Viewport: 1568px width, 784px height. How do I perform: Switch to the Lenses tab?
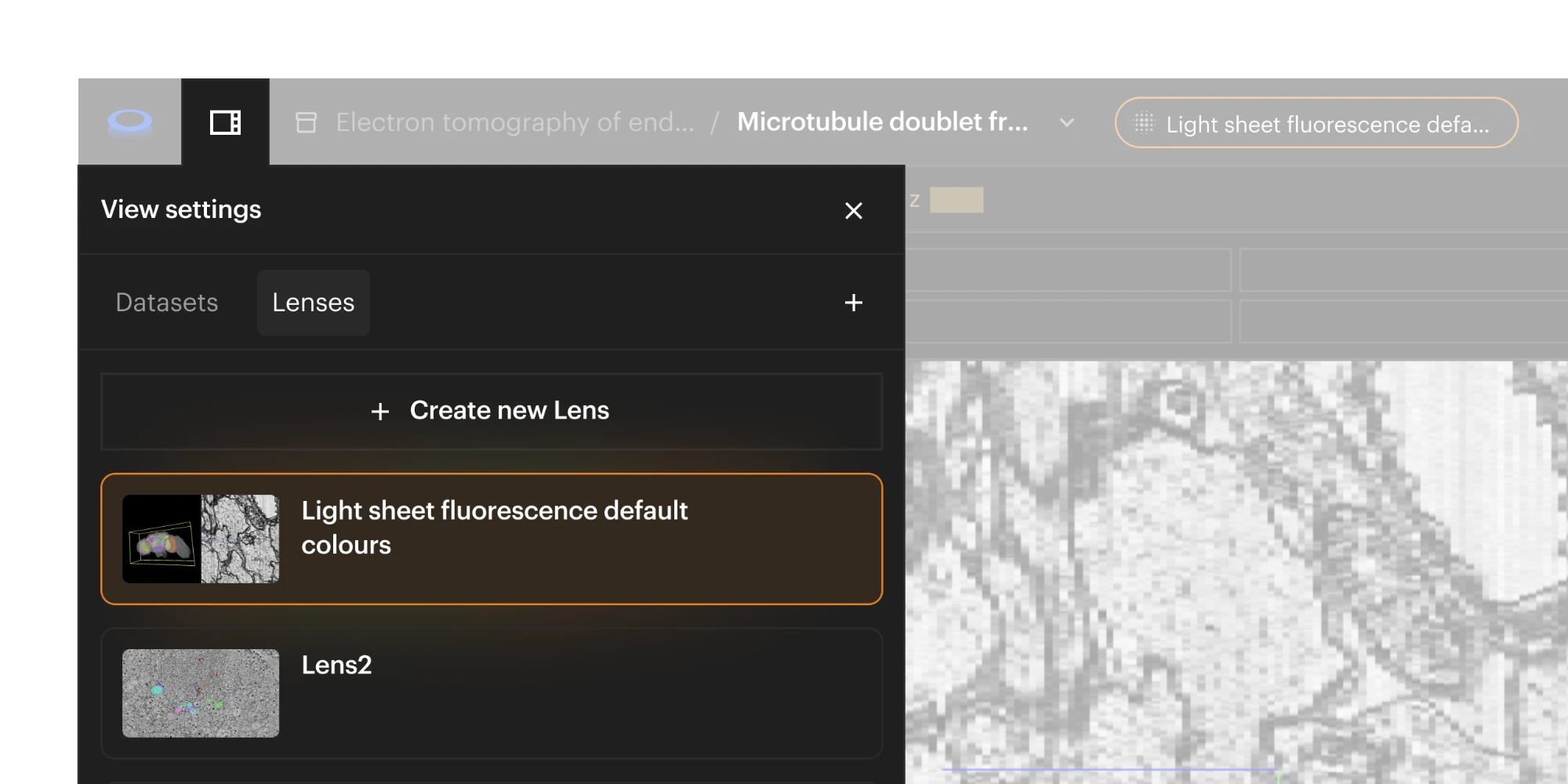point(314,303)
